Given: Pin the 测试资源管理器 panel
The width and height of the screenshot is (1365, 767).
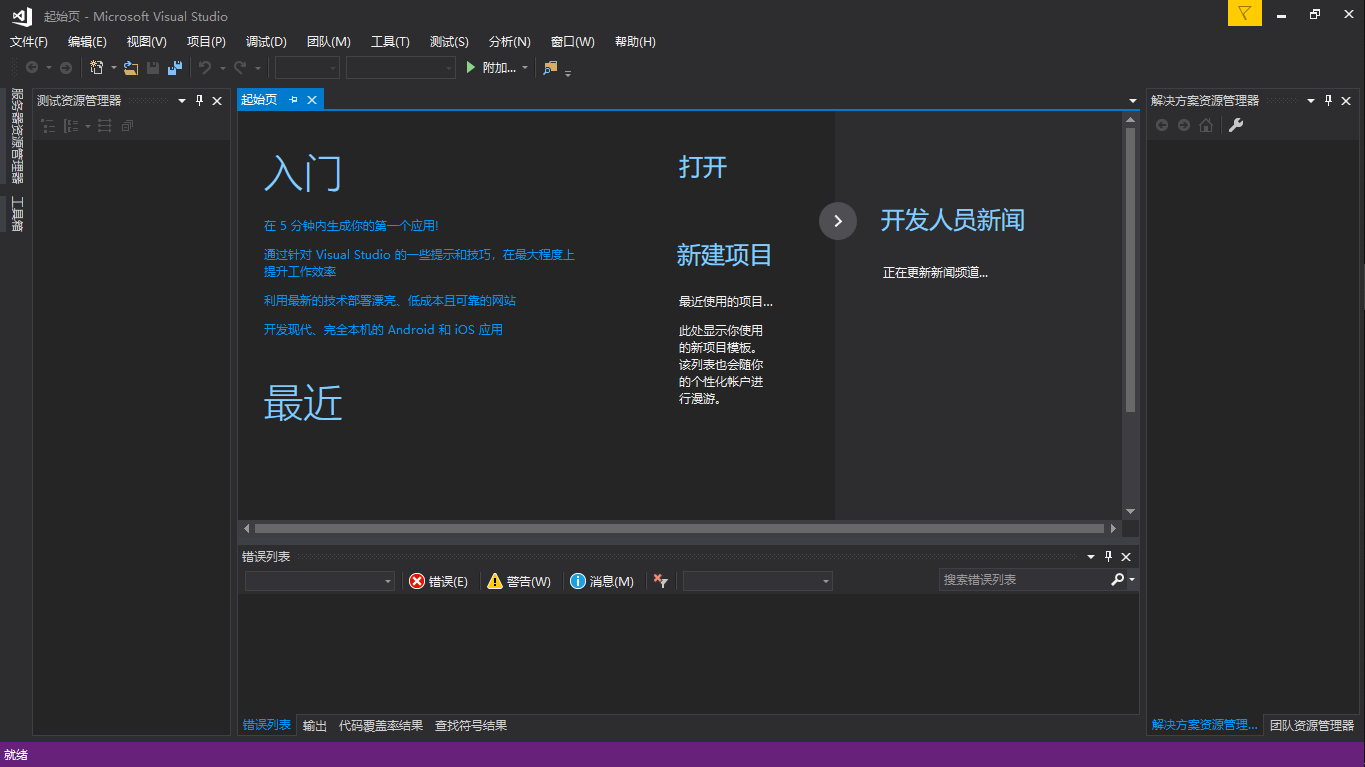Looking at the screenshot, I should coord(199,100).
